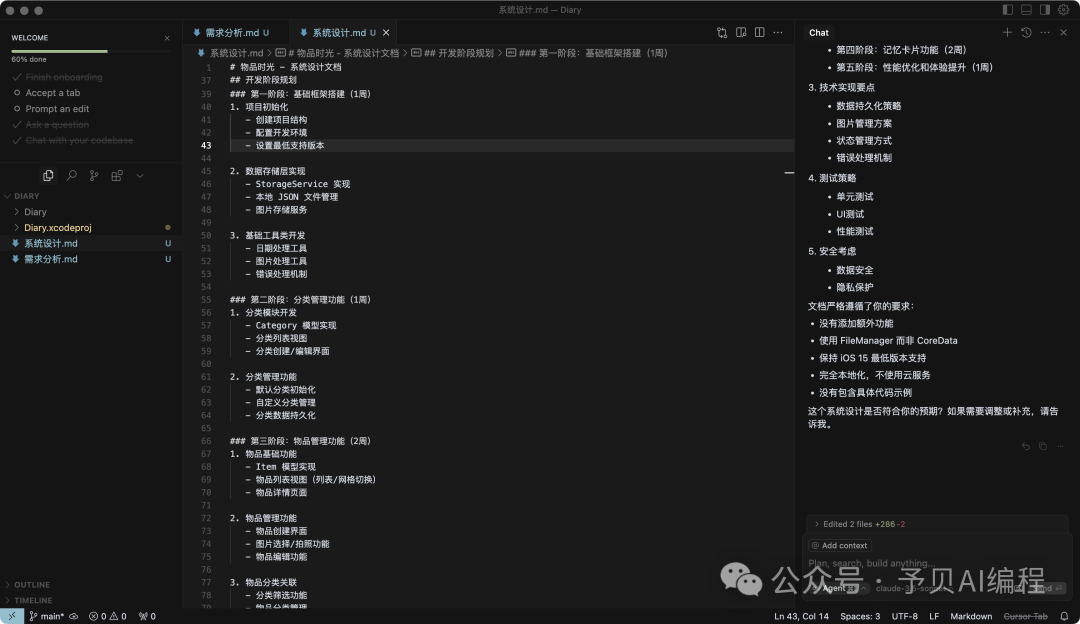Split the editor right
Image resolution: width=1080 pixels, height=624 pixels.
(x=760, y=32)
